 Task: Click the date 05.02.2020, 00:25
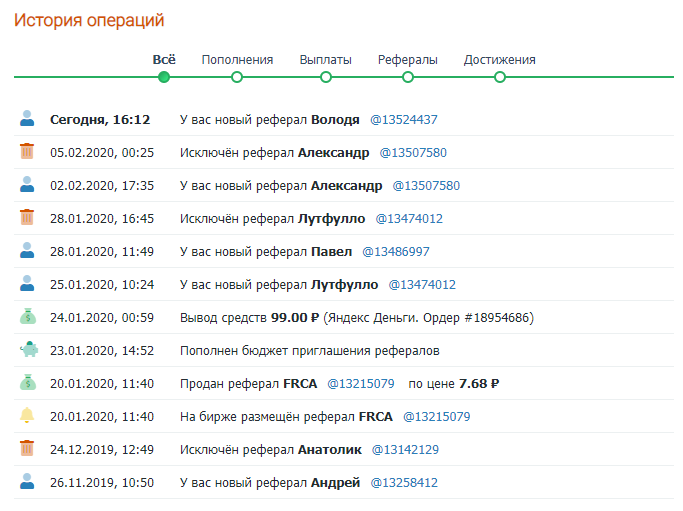pyautogui.click(x=102, y=152)
